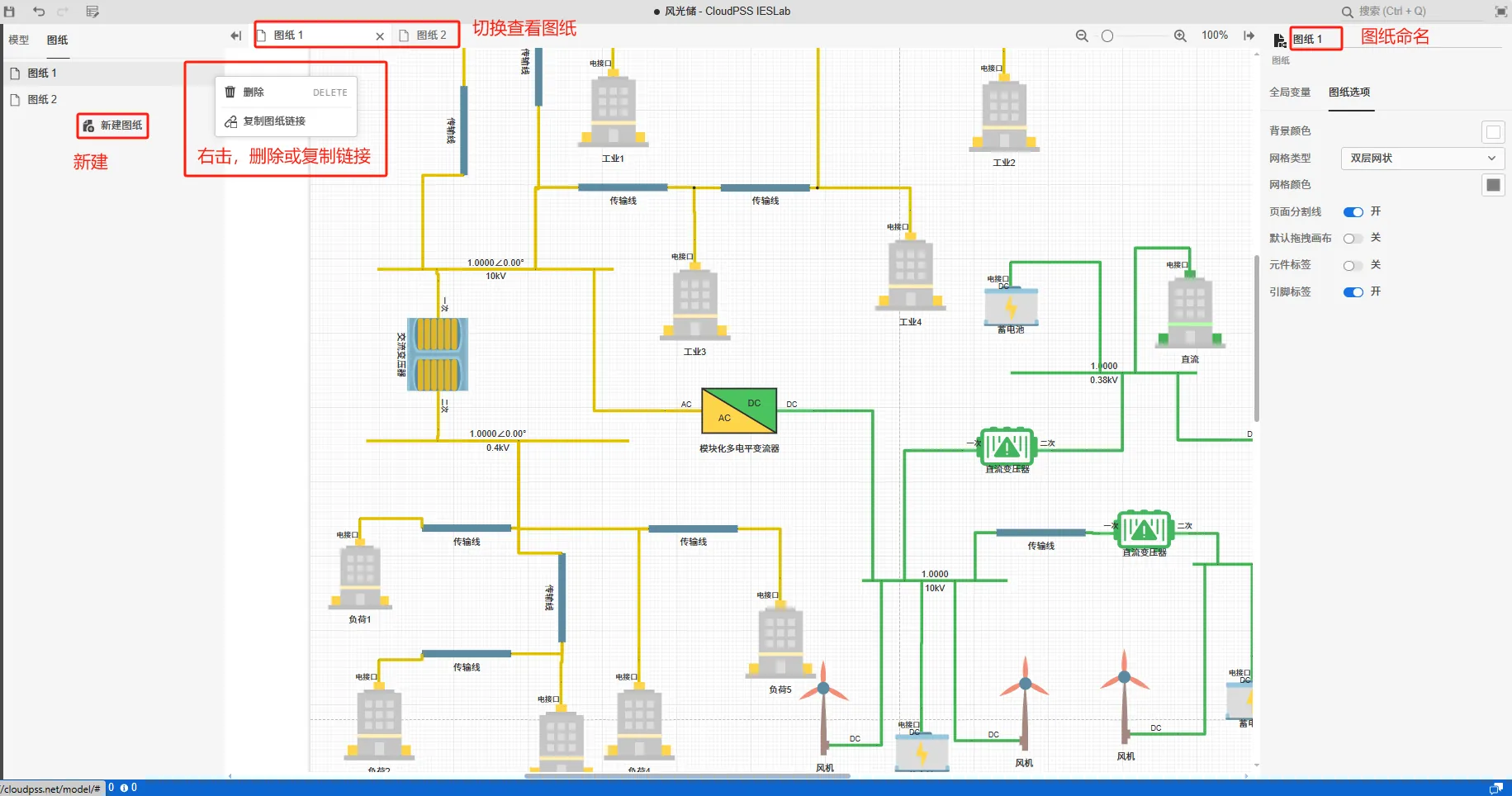Select the 负荷1 load building

click(x=360, y=574)
